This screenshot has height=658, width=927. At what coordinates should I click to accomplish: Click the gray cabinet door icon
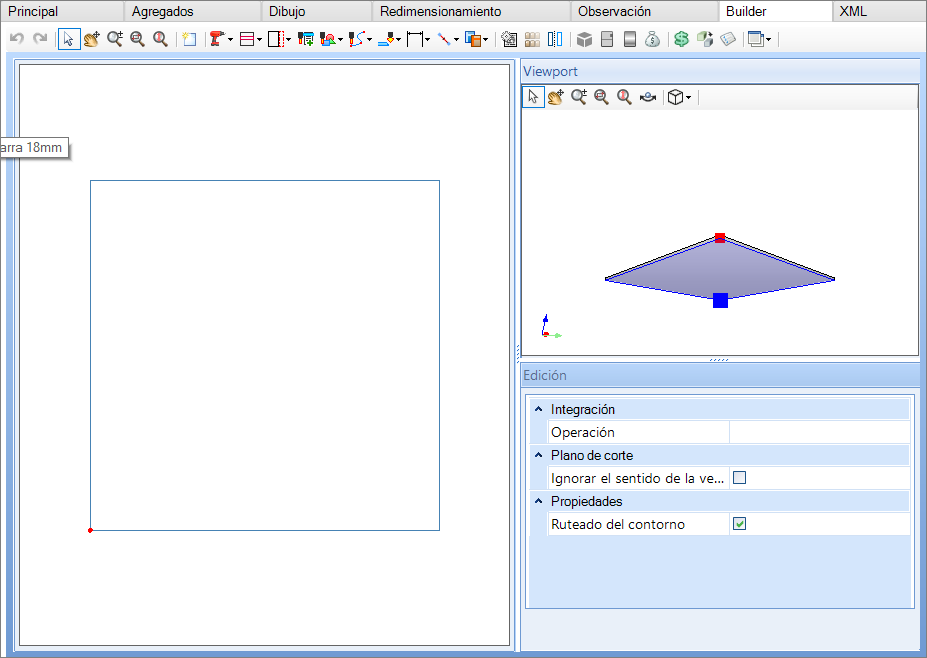point(607,39)
